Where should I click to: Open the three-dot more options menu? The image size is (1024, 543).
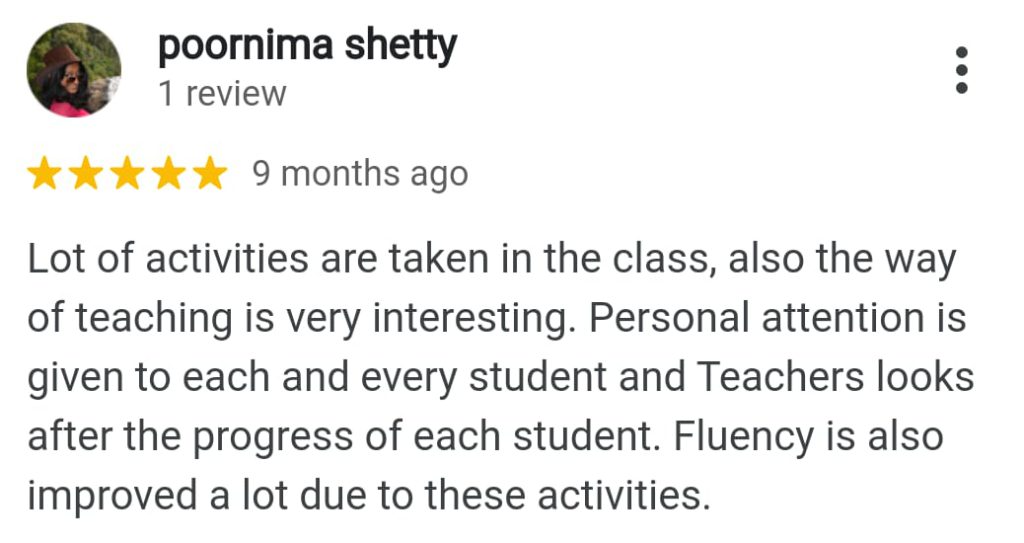pos(961,70)
